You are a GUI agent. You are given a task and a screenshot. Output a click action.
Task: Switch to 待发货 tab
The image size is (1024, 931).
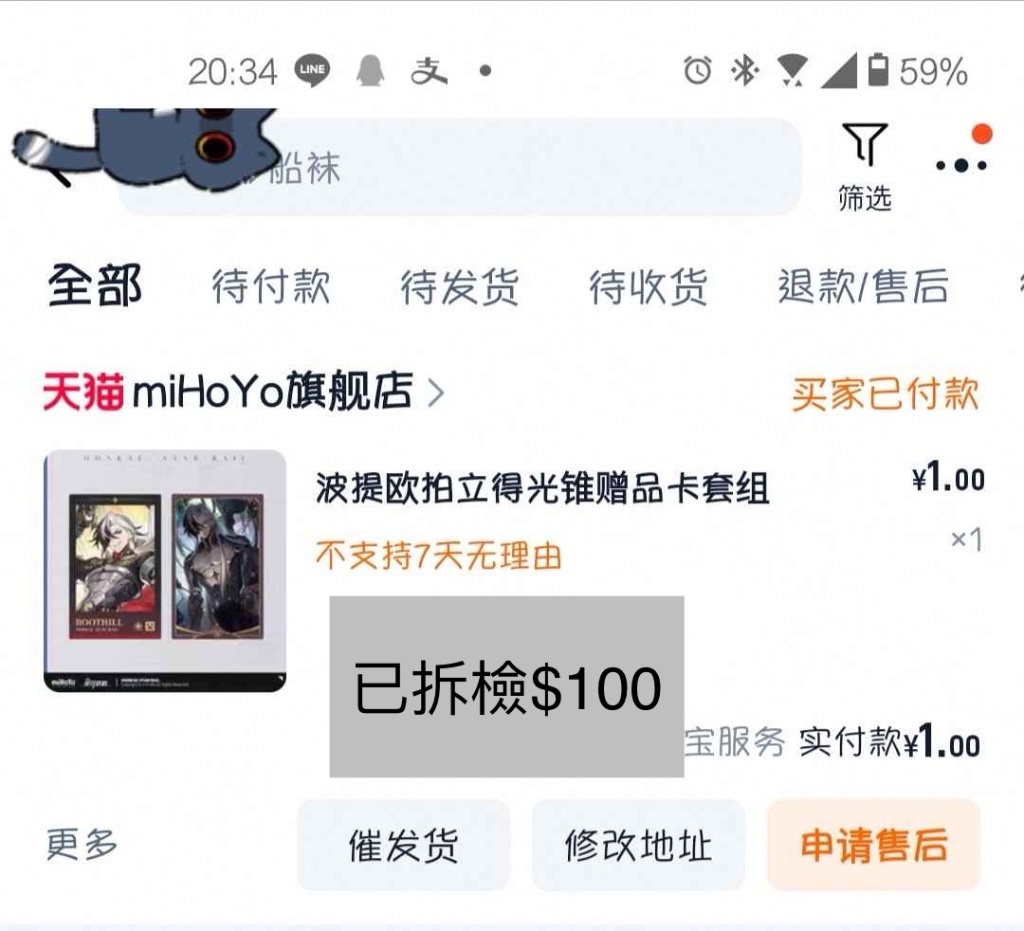click(460, 287)
